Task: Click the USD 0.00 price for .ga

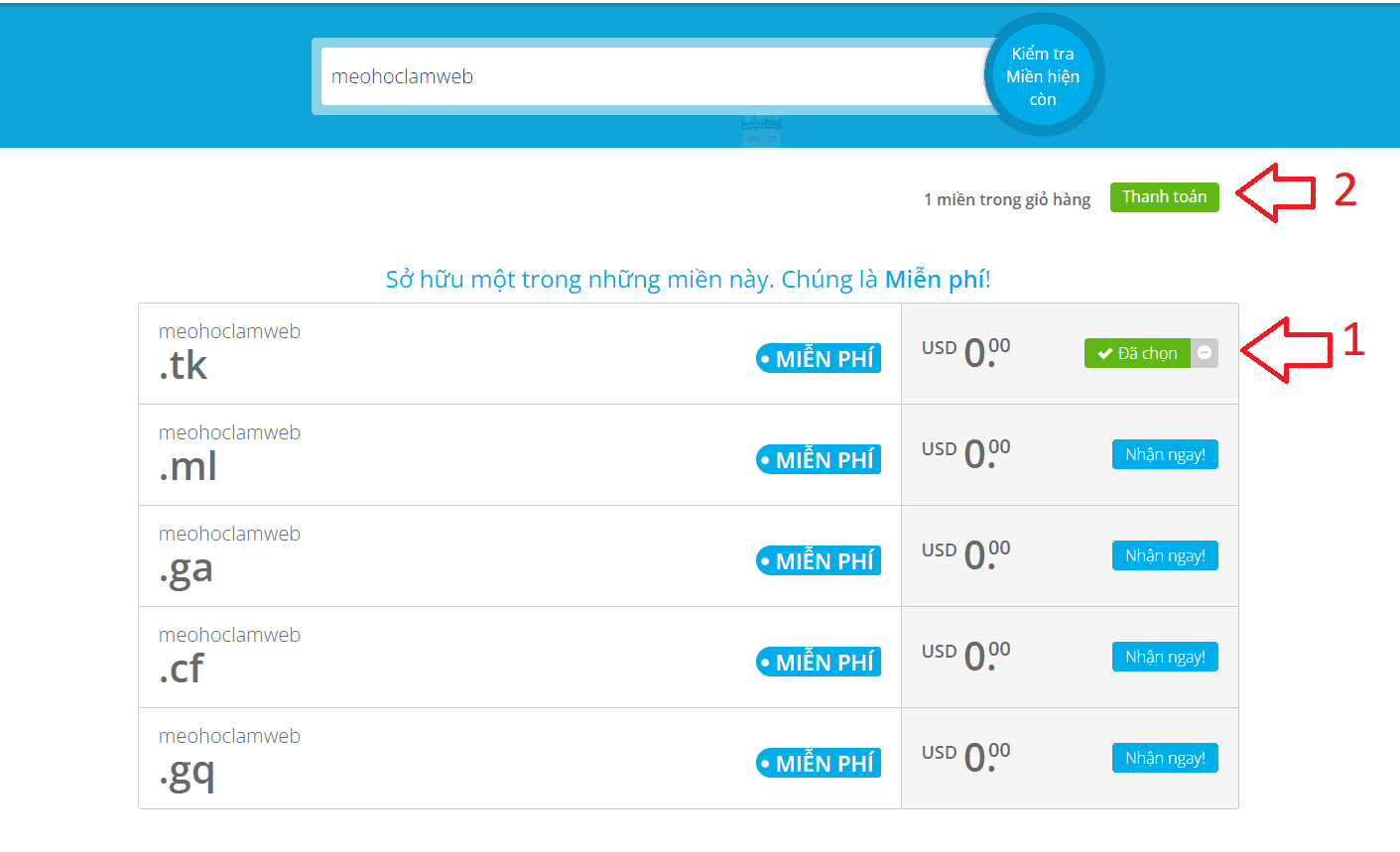Action: pyautogui.click(x=965, y=555)
